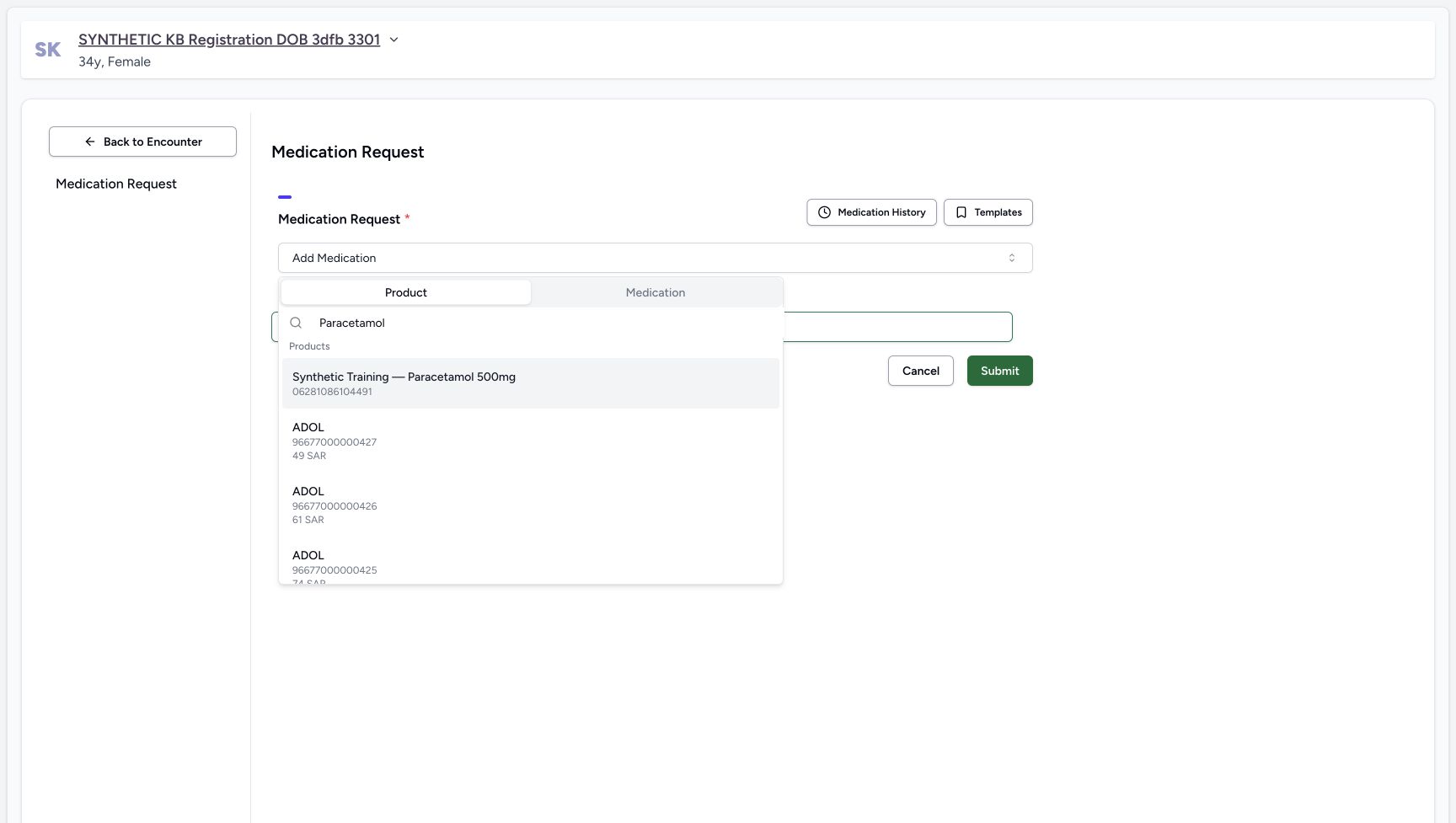
Task: Click the Submit button
Action: [999, 371]
